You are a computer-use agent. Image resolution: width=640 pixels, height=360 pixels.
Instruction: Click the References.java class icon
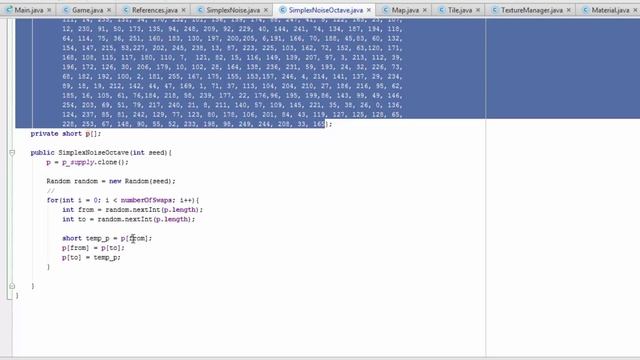tap(126, 10)
